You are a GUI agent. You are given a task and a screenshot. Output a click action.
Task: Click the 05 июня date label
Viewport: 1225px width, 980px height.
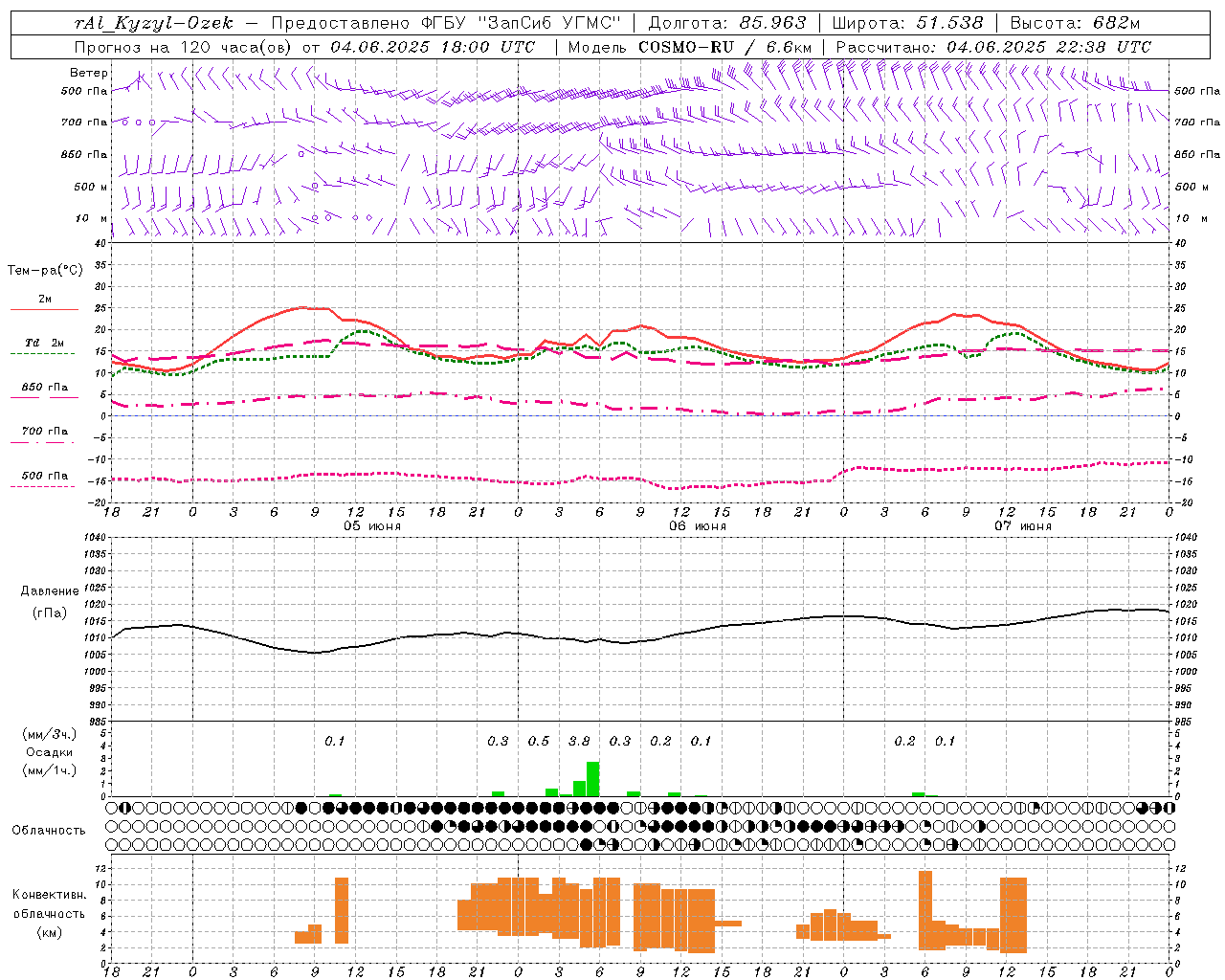(x=372, y=525)
